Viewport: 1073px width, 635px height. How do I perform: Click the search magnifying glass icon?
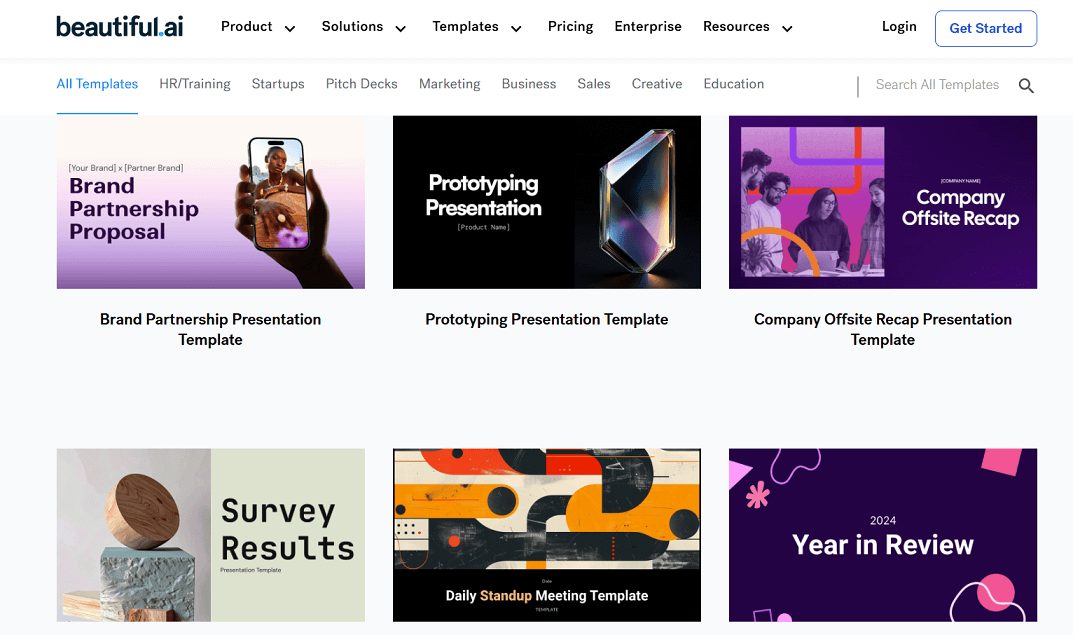(x=1026, y=85)
